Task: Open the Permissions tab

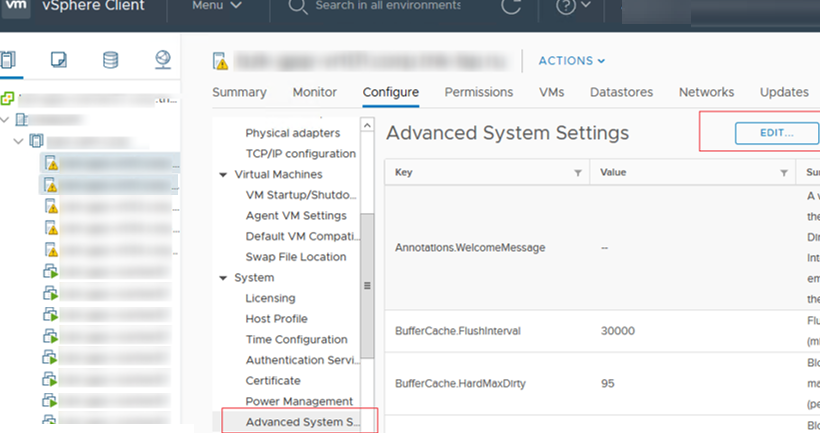Action: 479,92
